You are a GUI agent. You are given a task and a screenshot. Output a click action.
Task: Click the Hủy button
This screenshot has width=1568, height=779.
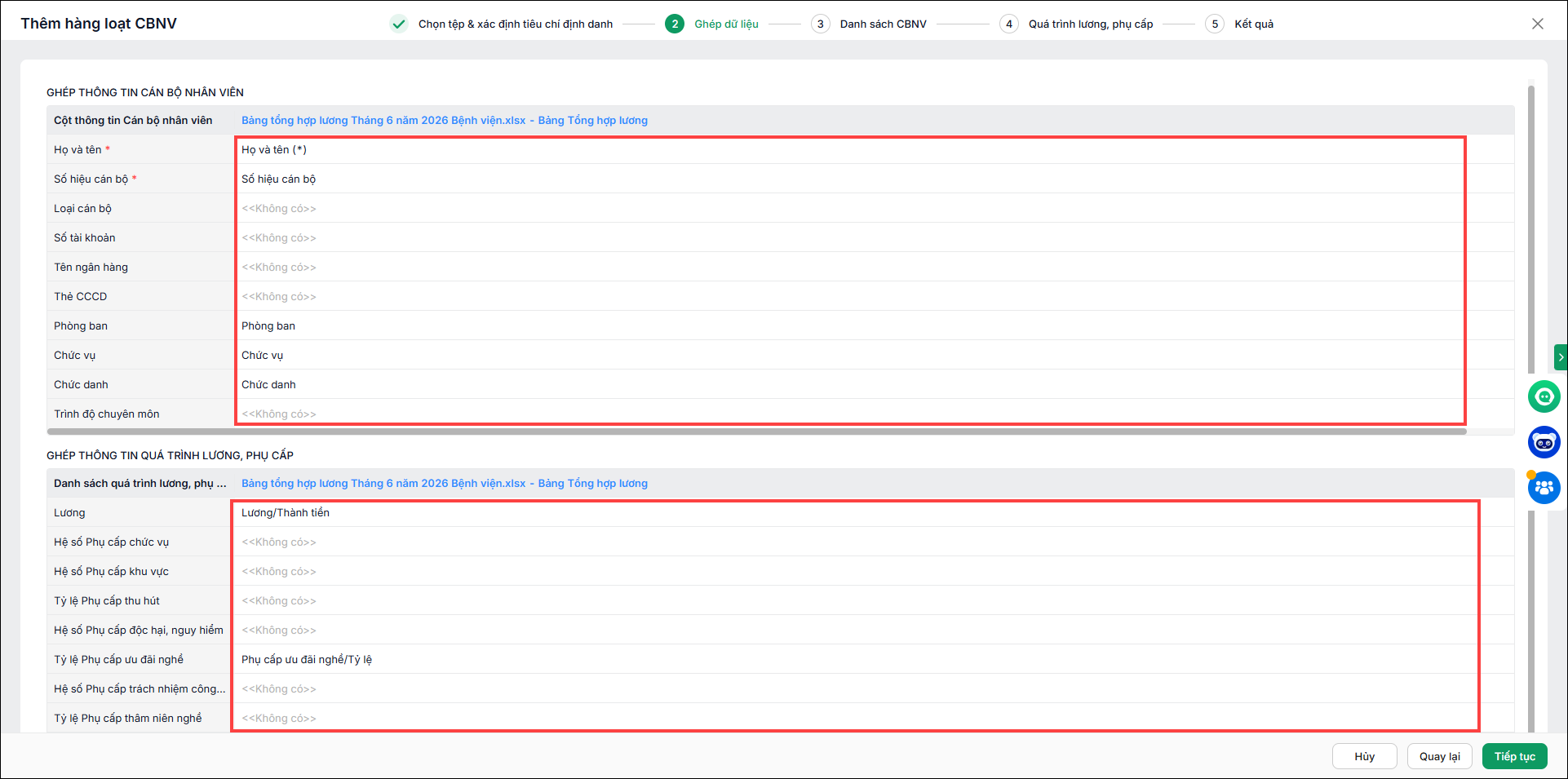tap(1365, 756)
